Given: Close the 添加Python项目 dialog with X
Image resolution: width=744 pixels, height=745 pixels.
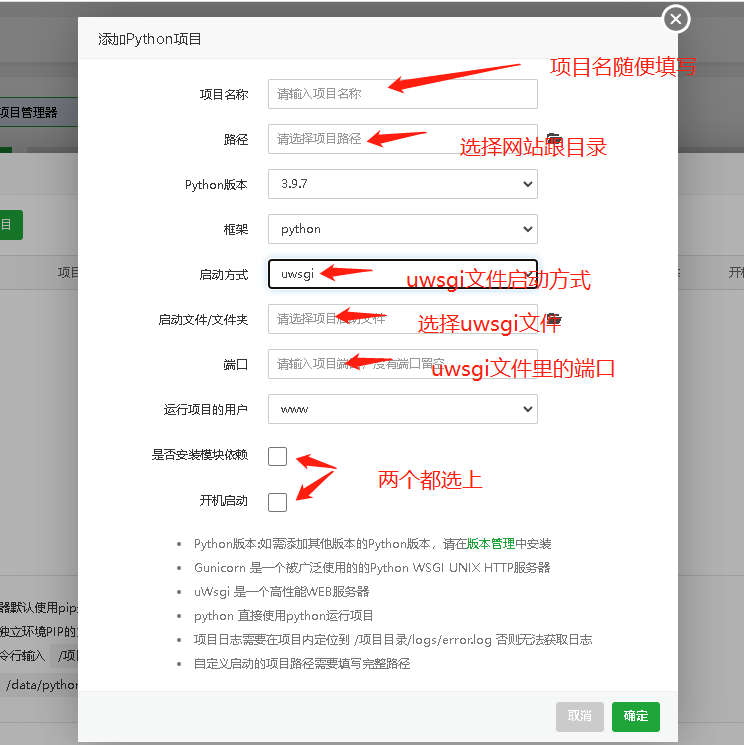Looking at the screenshot, I should tap(677, 18).
